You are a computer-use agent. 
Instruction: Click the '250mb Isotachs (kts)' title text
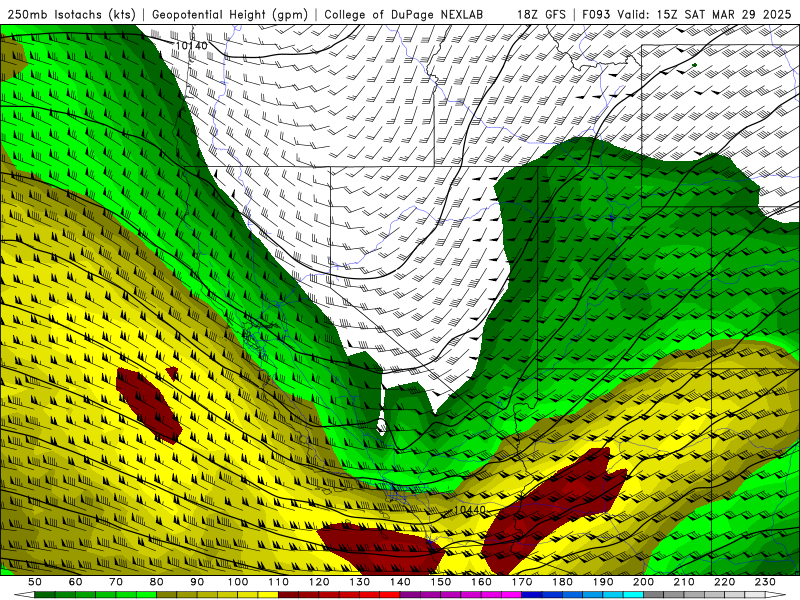(71, 14)
